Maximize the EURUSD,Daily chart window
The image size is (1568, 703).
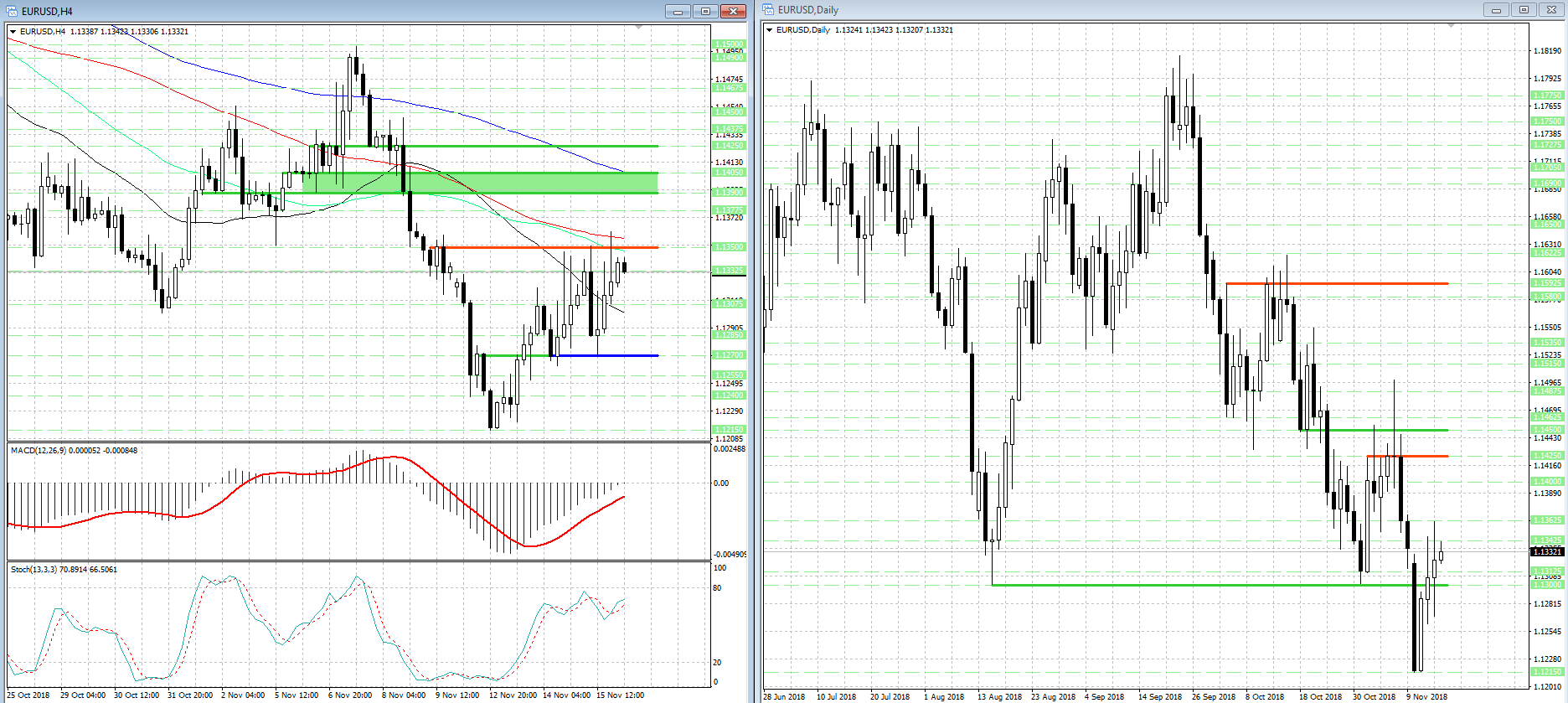coord(1524,9)
